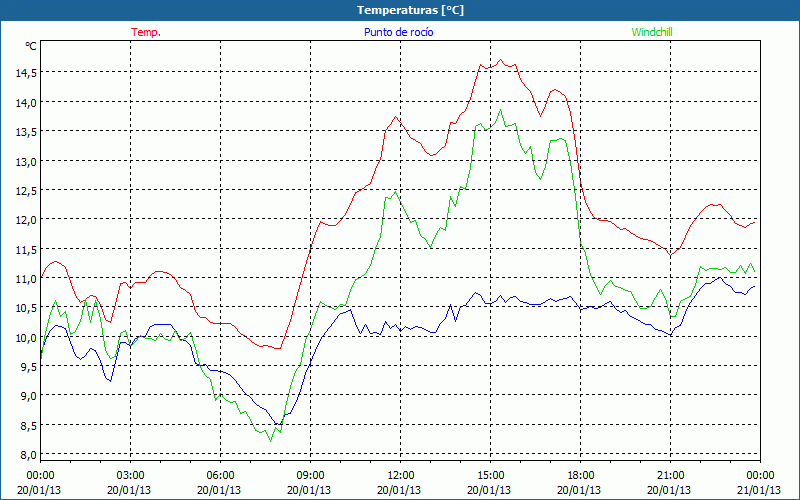Click the '03:00' time label
The image size is (800, 500).
(131, 476)
